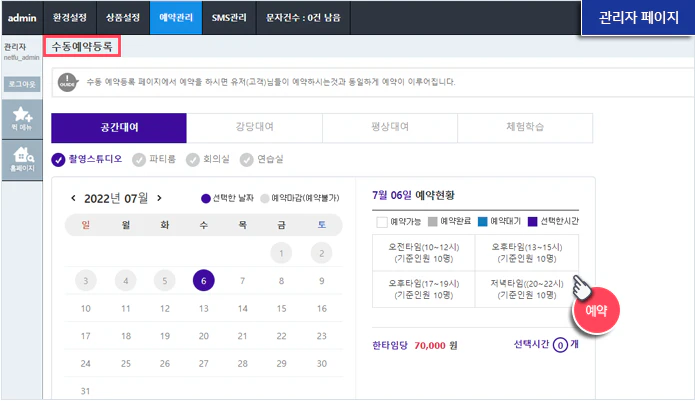Click the 관리자 페이지 banner
Viewport: 695px width, 401px height.
[639, 18]
